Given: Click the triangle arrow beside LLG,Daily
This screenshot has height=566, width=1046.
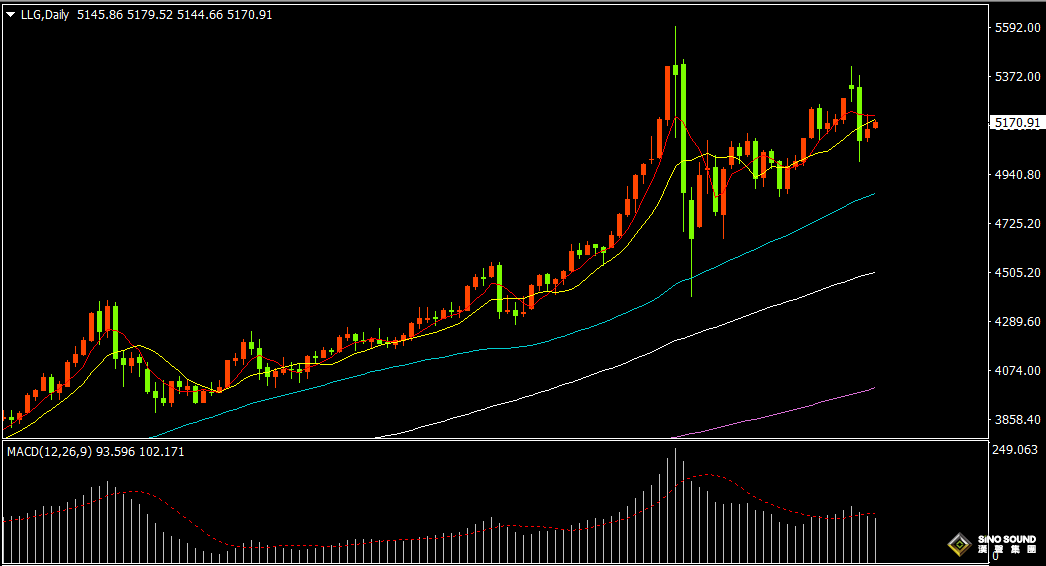Looking at the screenshot, I should pos(10,15).
